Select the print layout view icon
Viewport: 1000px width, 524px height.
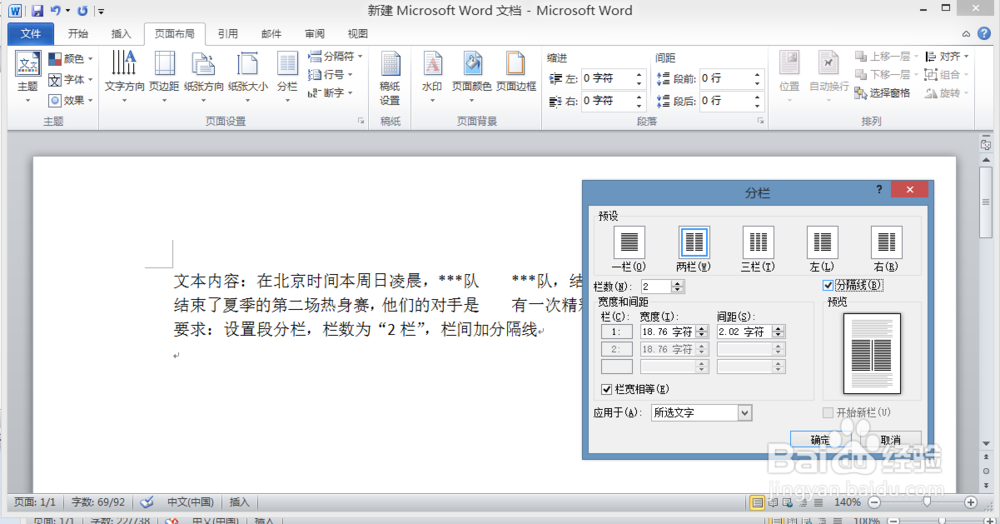pos(757,503)
